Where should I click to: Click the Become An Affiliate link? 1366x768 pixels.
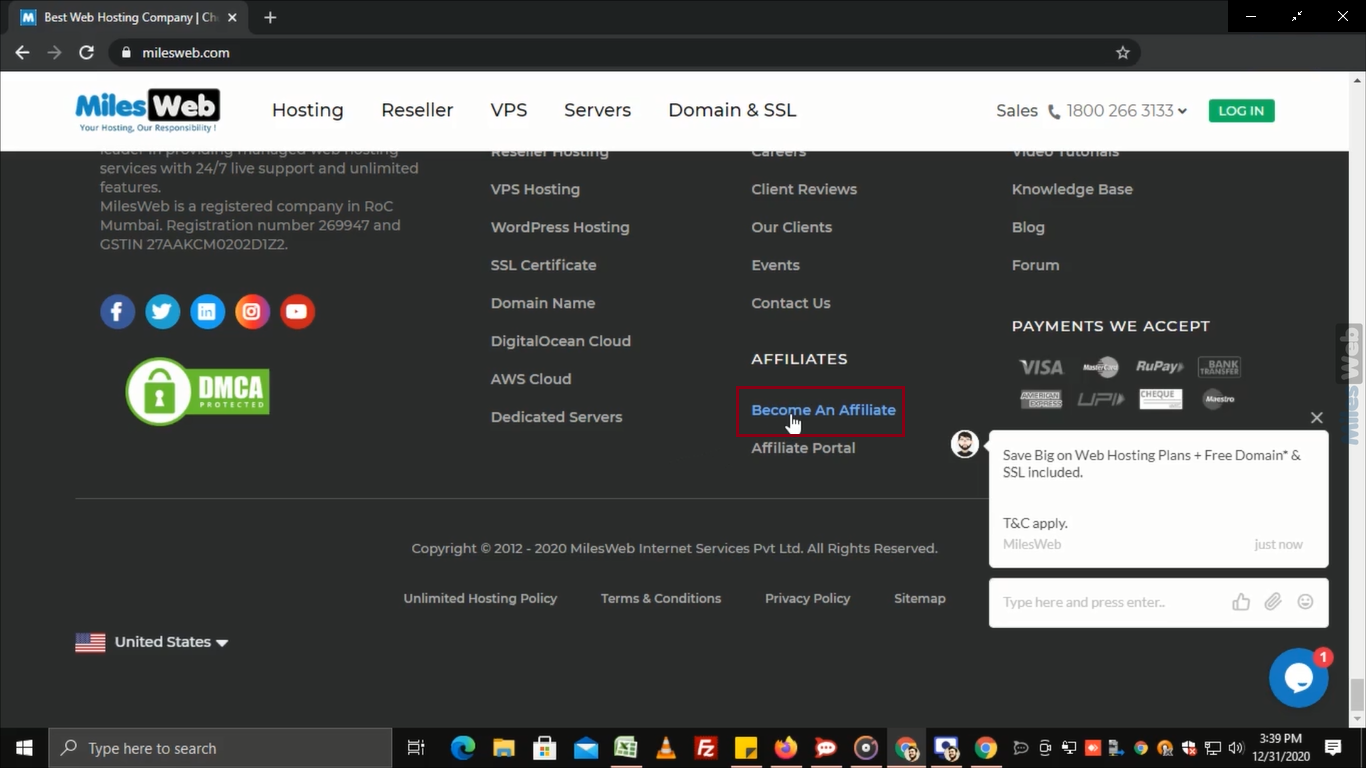[823, 410]
